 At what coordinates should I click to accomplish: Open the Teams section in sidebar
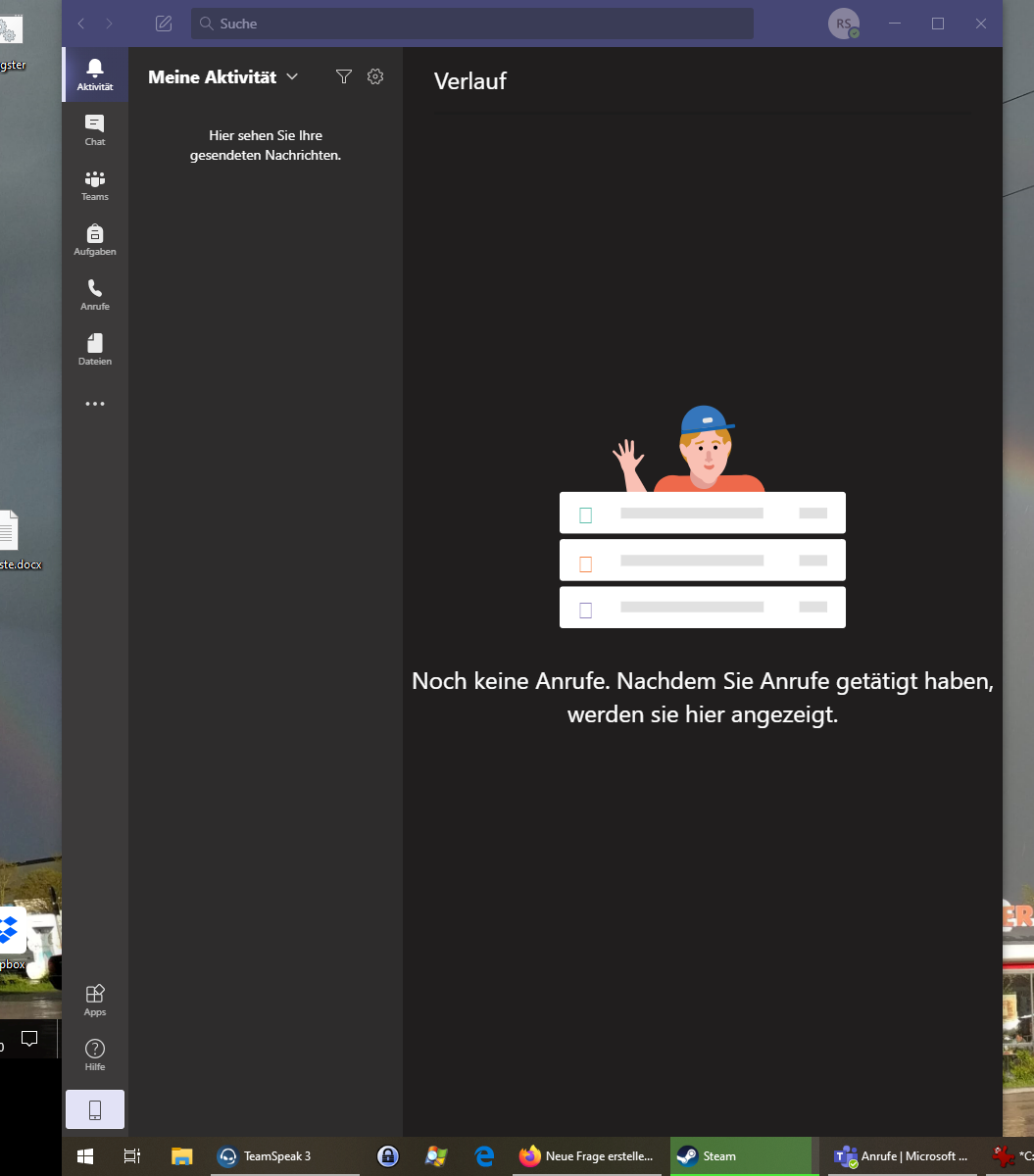[95, 184]
